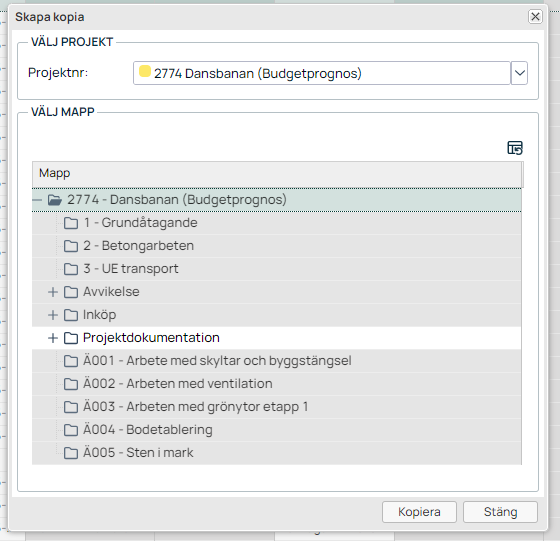Expand the Inköp folder

click(x=53, y=315)
